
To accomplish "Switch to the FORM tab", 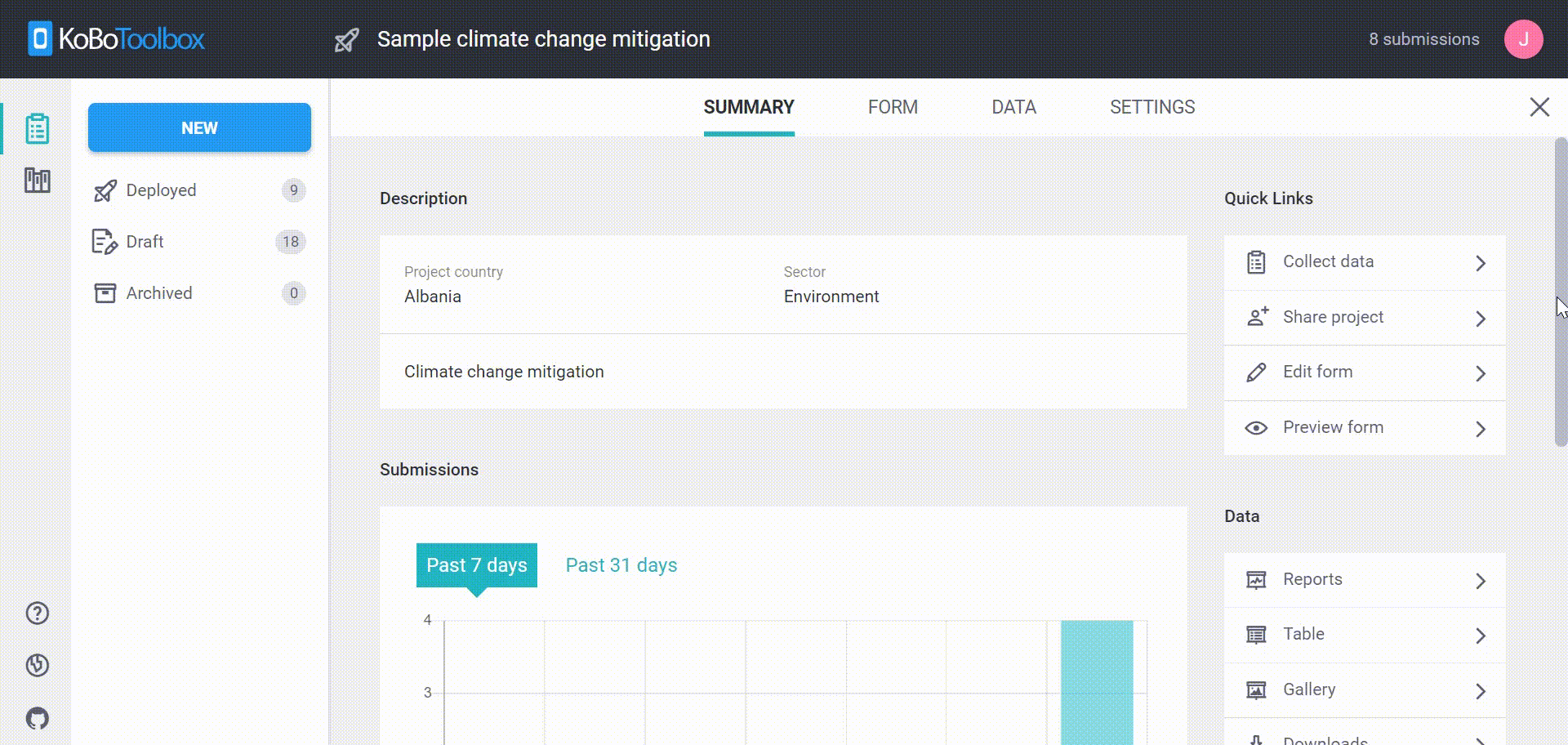I will point(893,107).
